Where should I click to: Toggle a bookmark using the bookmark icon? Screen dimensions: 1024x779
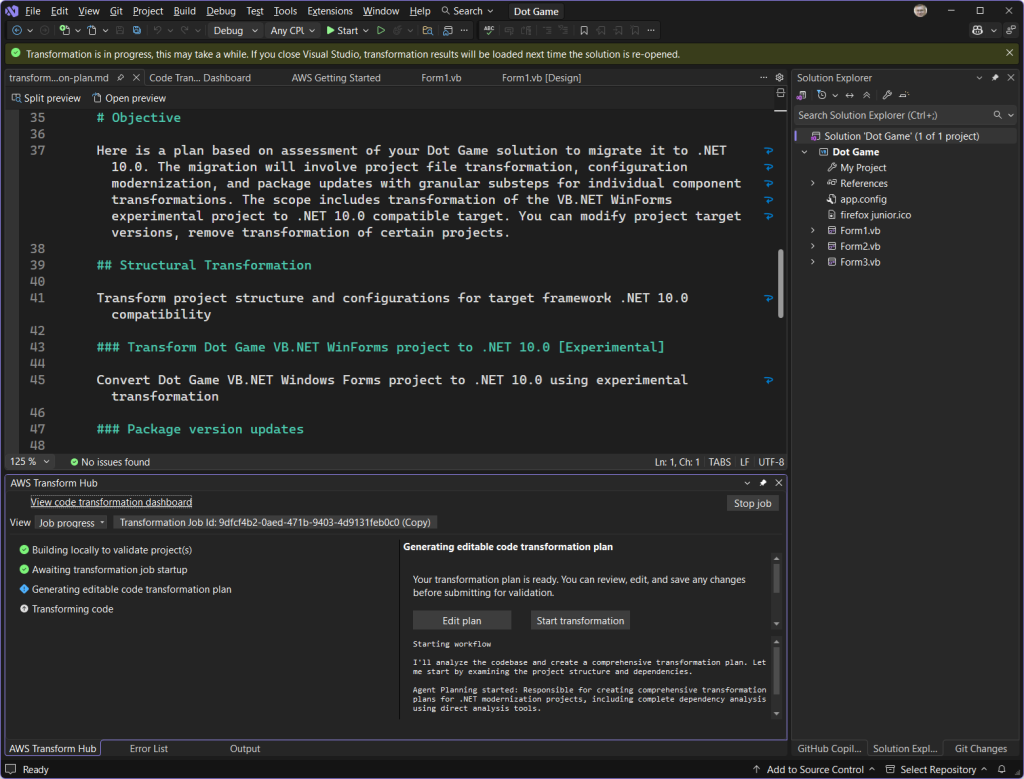coord(585,30)
